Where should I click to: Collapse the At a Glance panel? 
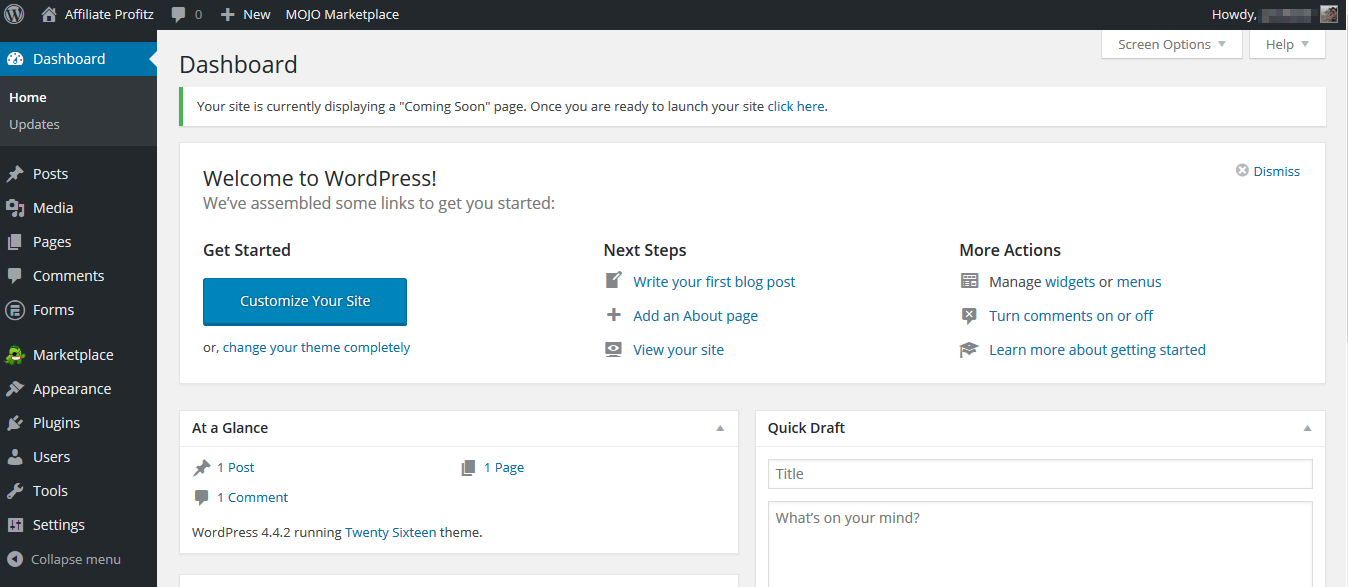pos(720,428)
